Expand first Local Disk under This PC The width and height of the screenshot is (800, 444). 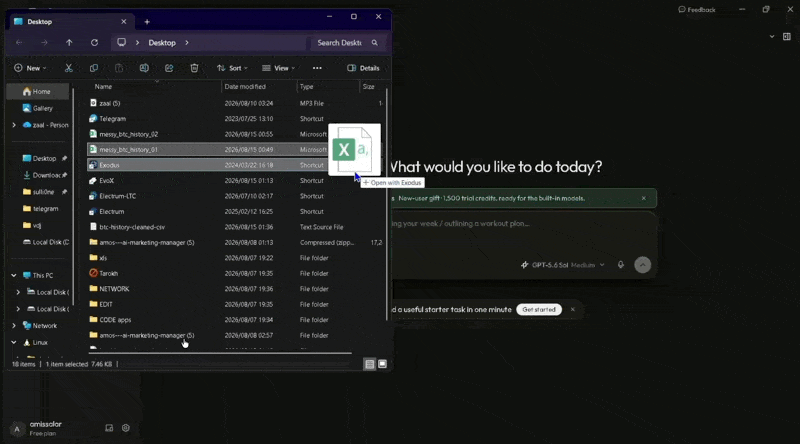[18, 292]
